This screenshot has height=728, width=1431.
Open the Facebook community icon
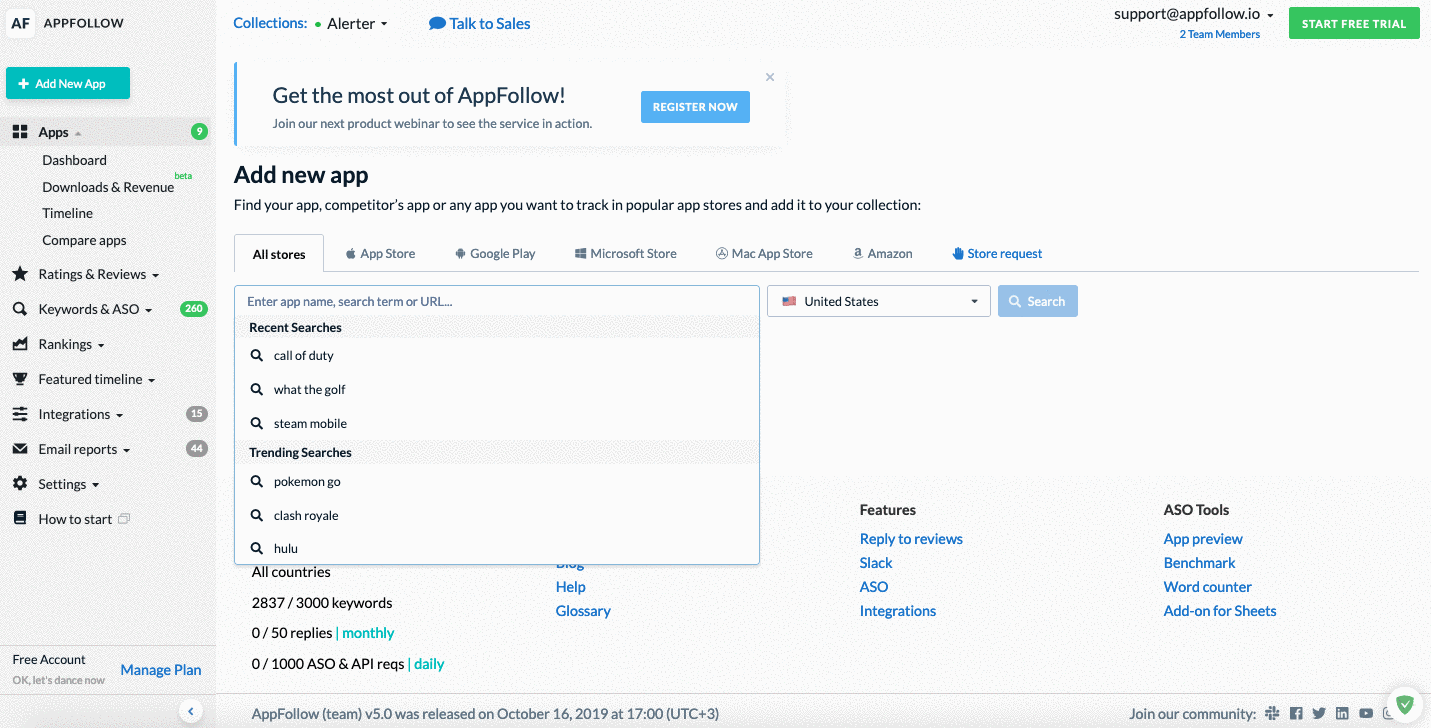click(1296, 713)
